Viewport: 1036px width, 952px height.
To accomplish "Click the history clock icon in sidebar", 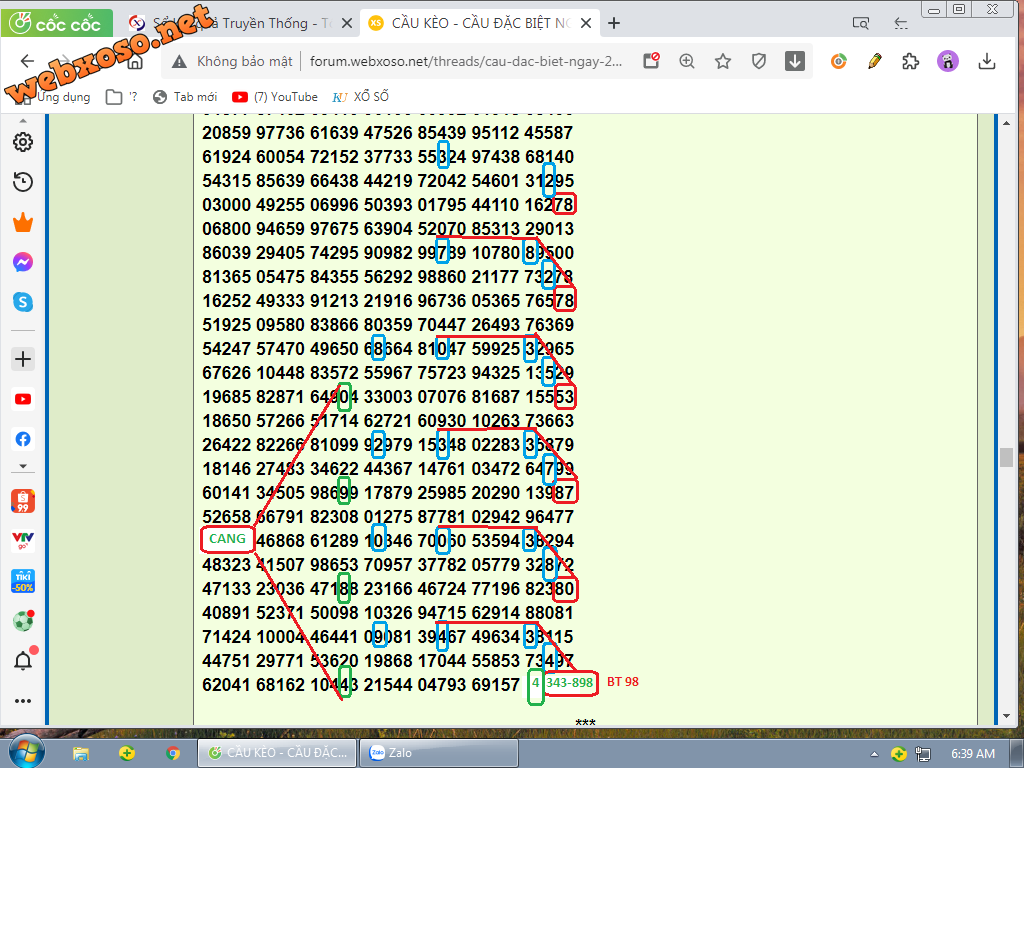I will (x=22, y=182).
